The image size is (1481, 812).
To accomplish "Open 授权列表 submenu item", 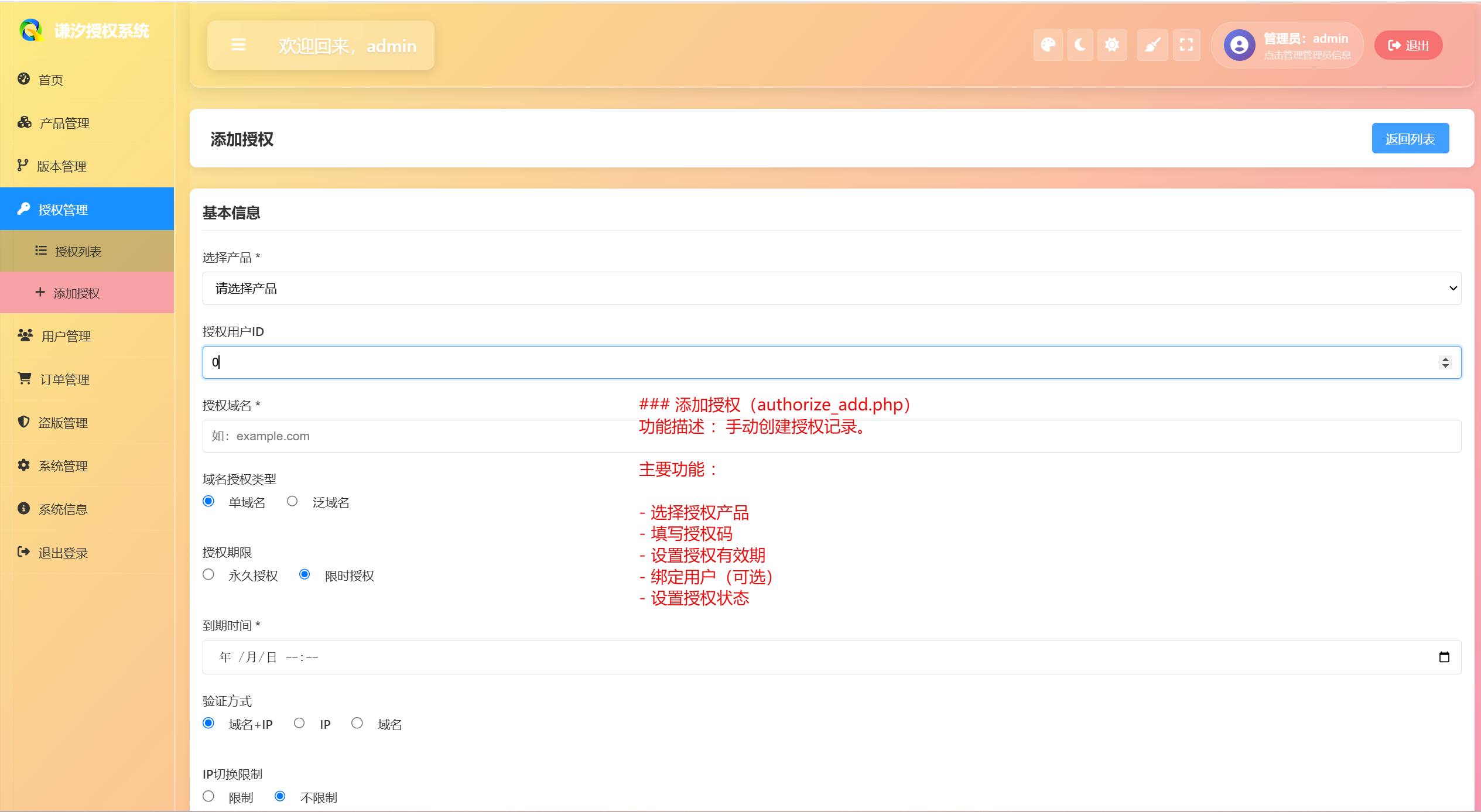I will (87, 251).
